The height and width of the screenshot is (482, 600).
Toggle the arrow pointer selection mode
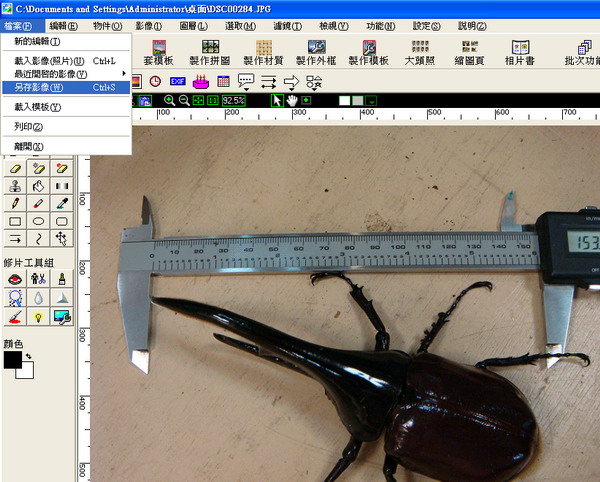pos(277,101)
